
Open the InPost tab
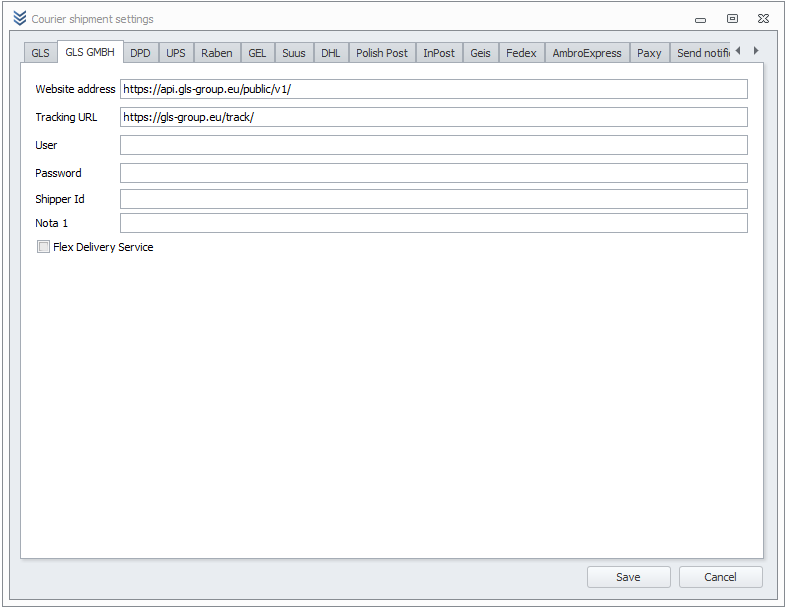click(x=439, y=53)
